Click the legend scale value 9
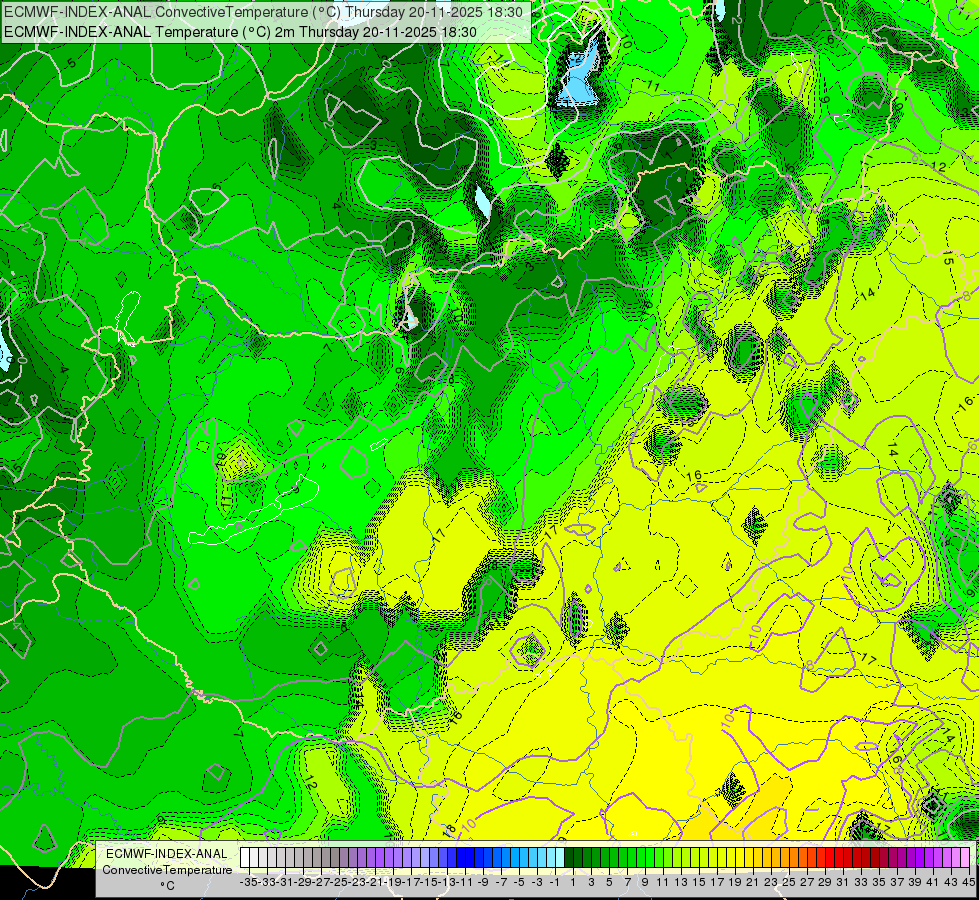979x900 pixels. pyautogui.click(x=645, y=883)
